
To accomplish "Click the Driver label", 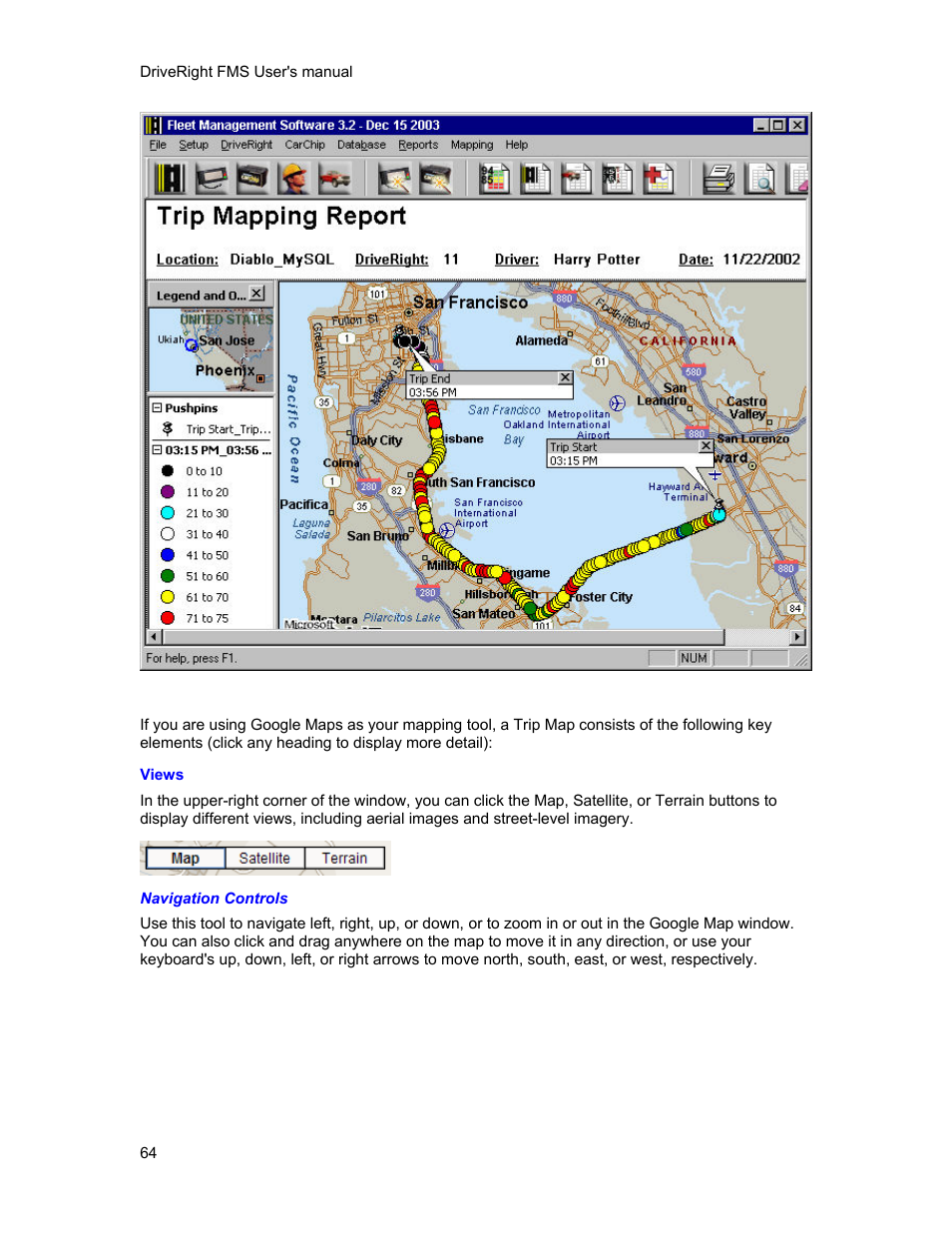I will point(517,260).
